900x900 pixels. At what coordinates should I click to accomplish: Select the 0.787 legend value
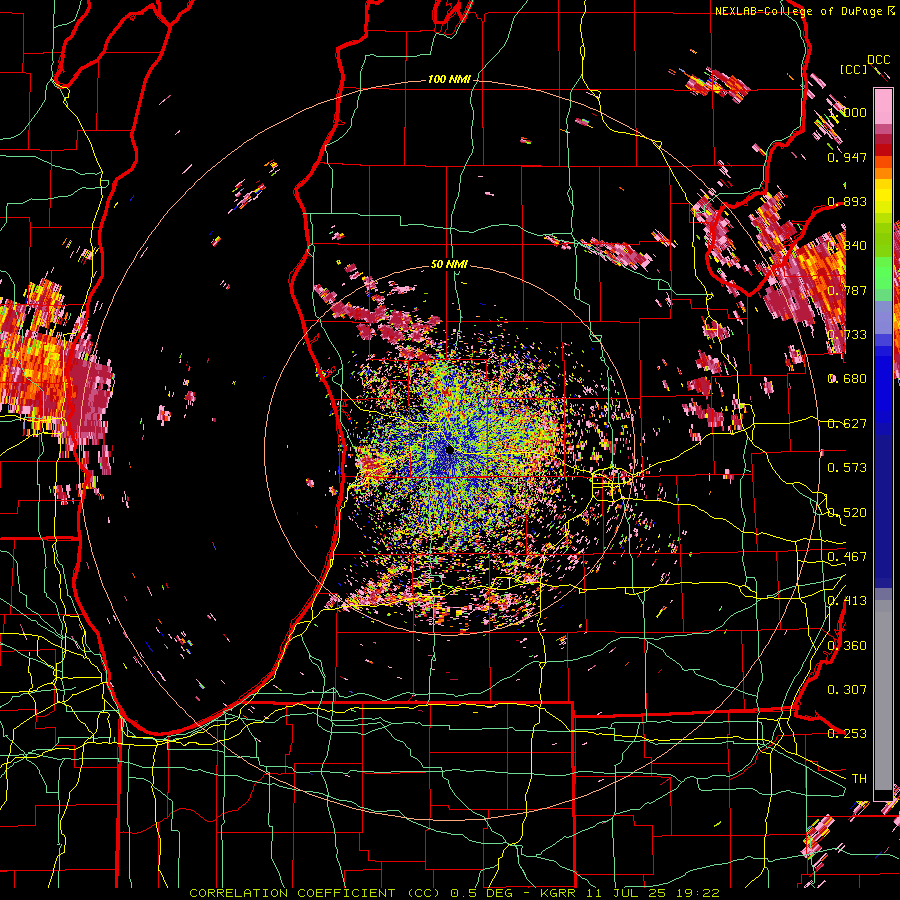tap(847, 290)
